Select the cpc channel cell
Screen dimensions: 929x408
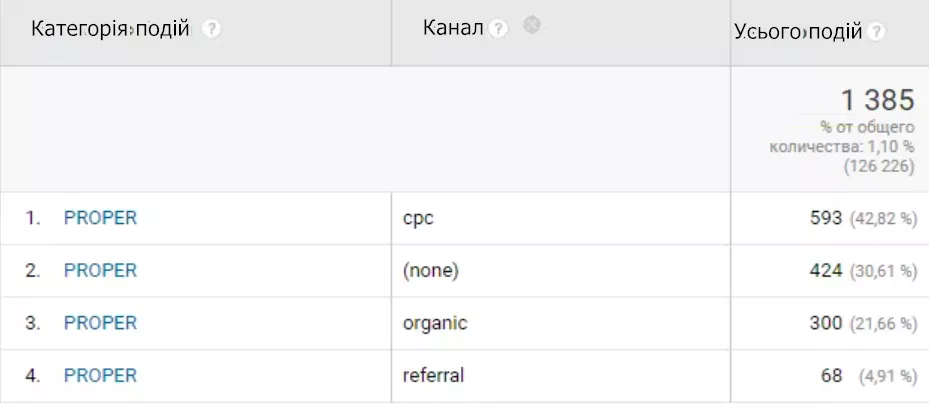click(x=560, y=219)
